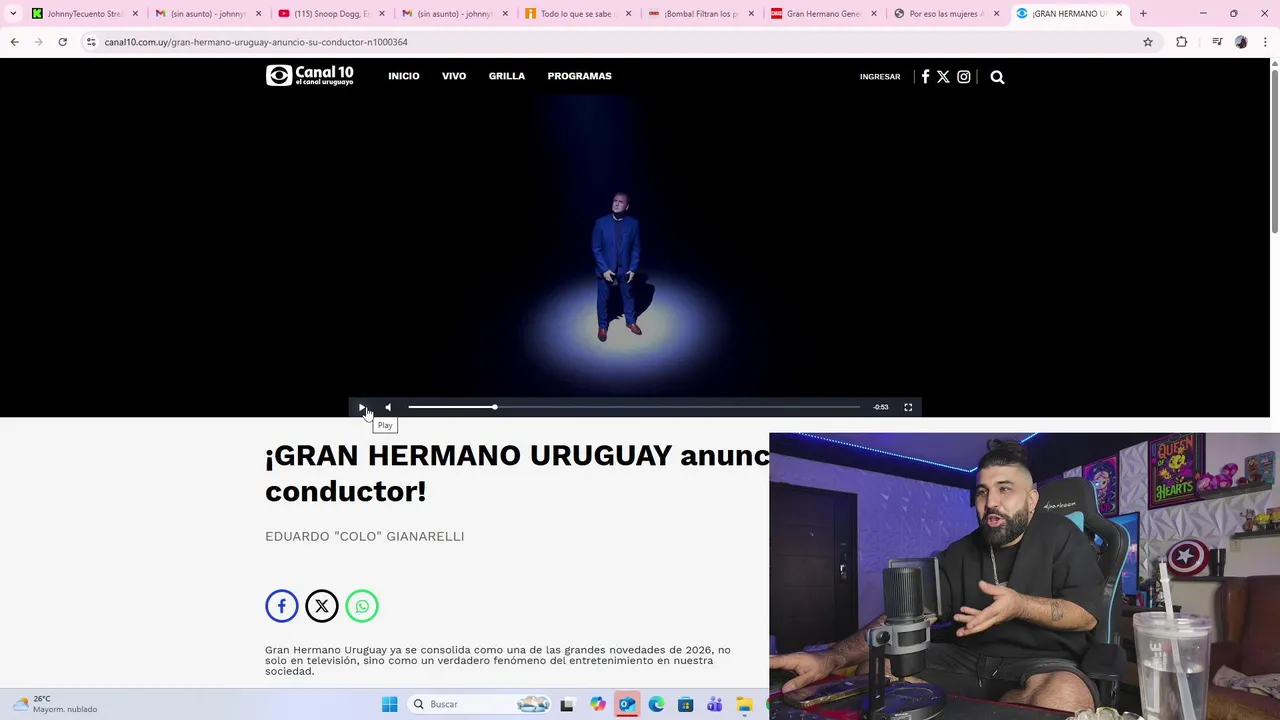Switch to the 'Por eso las mujeres' tab

(946, 13)
